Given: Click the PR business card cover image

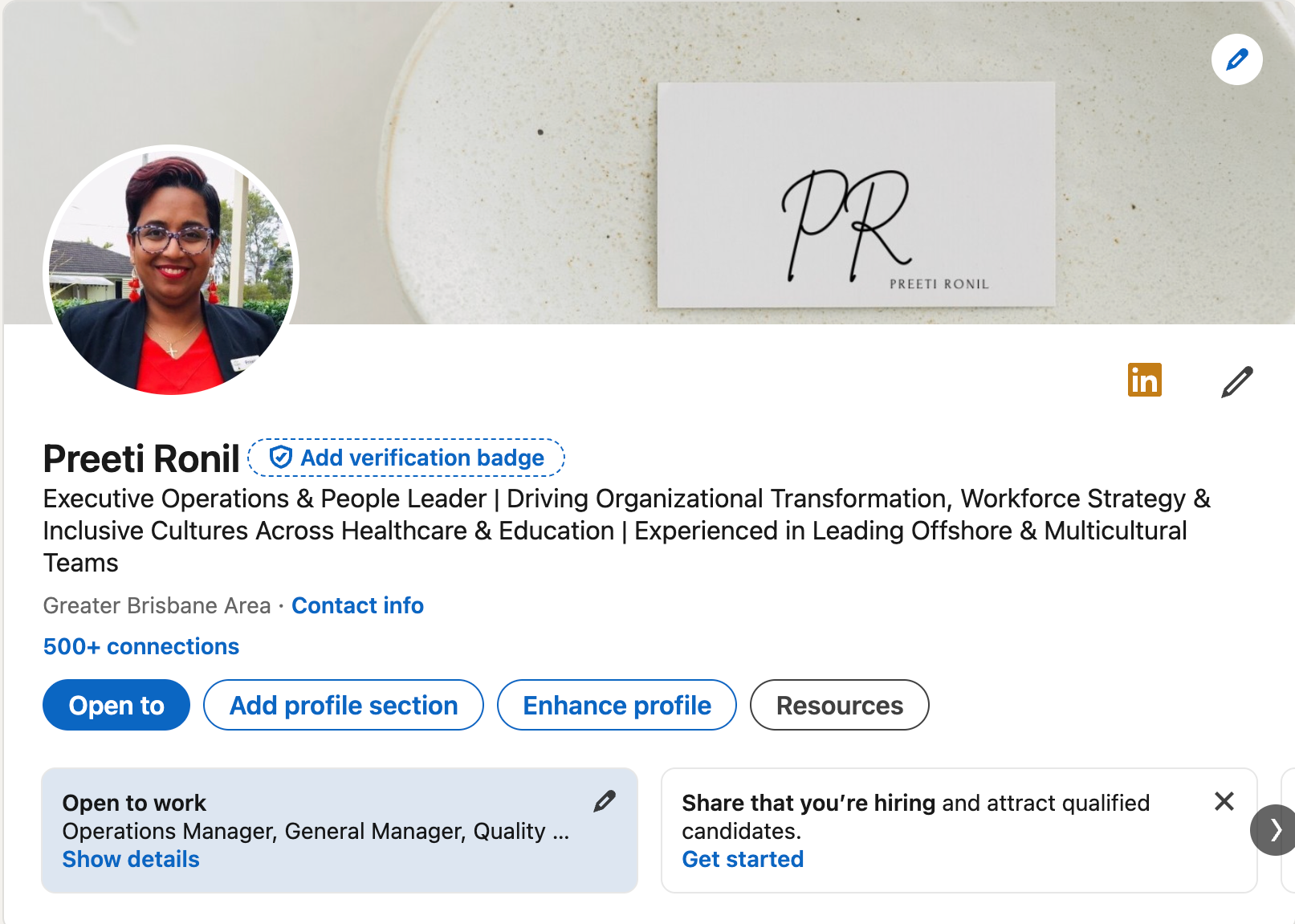Looking at the screenshot, I should [856, 194].
